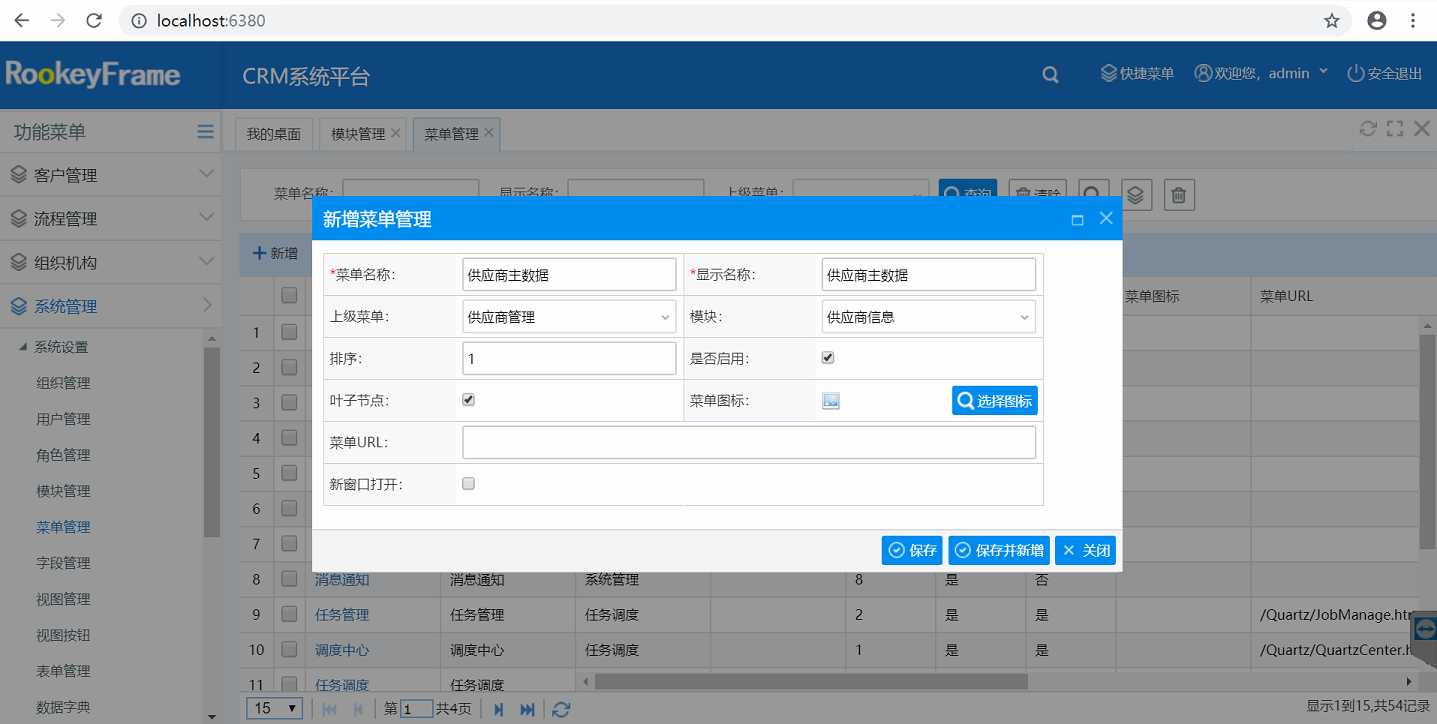Close the 新增菜单管理 dialog with X
The image size is (1437, 724).
coord(1106,218)
